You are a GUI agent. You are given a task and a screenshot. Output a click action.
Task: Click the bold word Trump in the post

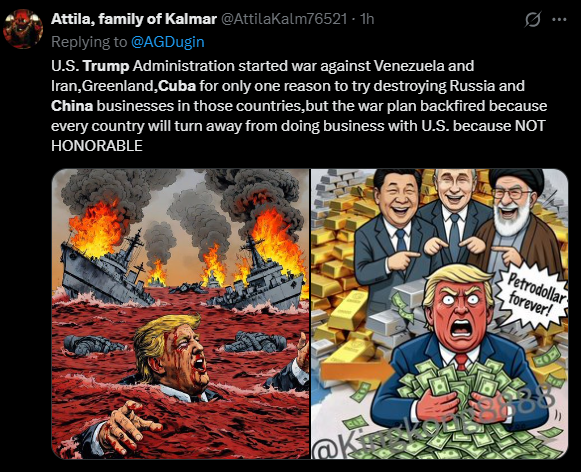coord(106,66)
